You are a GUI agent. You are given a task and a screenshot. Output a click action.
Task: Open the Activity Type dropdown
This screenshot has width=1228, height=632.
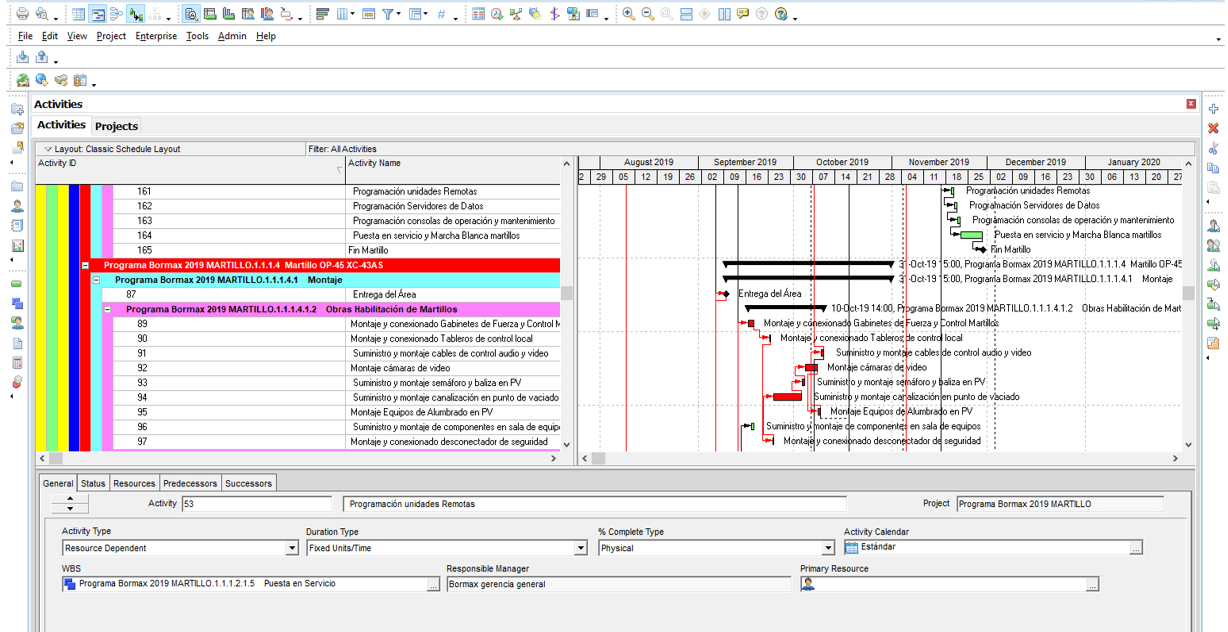pos(292,548)
